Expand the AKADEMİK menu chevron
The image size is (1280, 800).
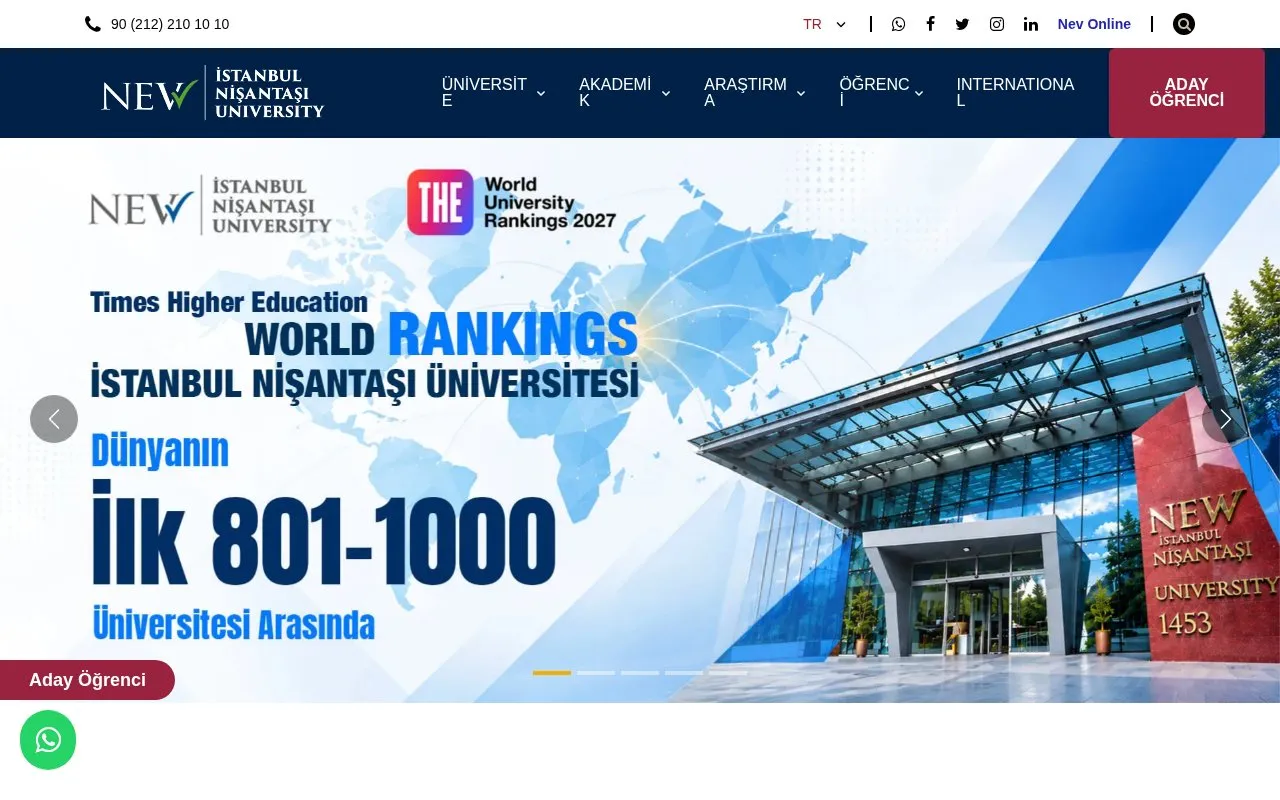pyautogui.click(x=666, y=93)
